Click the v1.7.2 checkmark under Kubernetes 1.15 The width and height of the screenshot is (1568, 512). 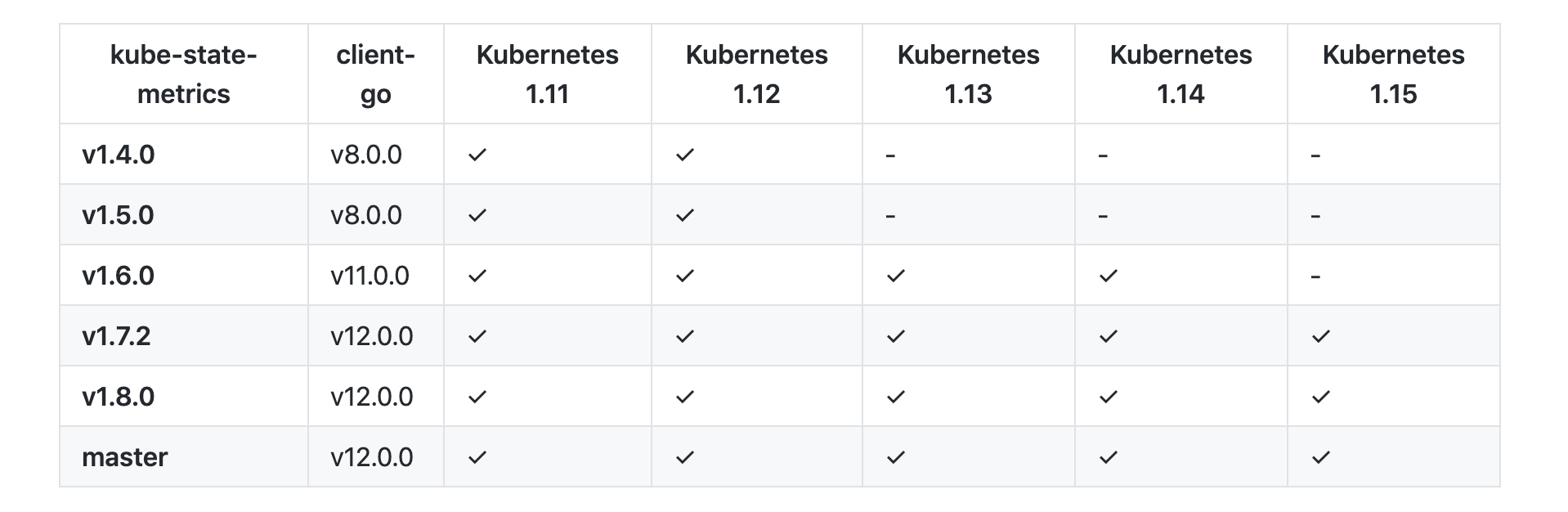coord(1321,336)
